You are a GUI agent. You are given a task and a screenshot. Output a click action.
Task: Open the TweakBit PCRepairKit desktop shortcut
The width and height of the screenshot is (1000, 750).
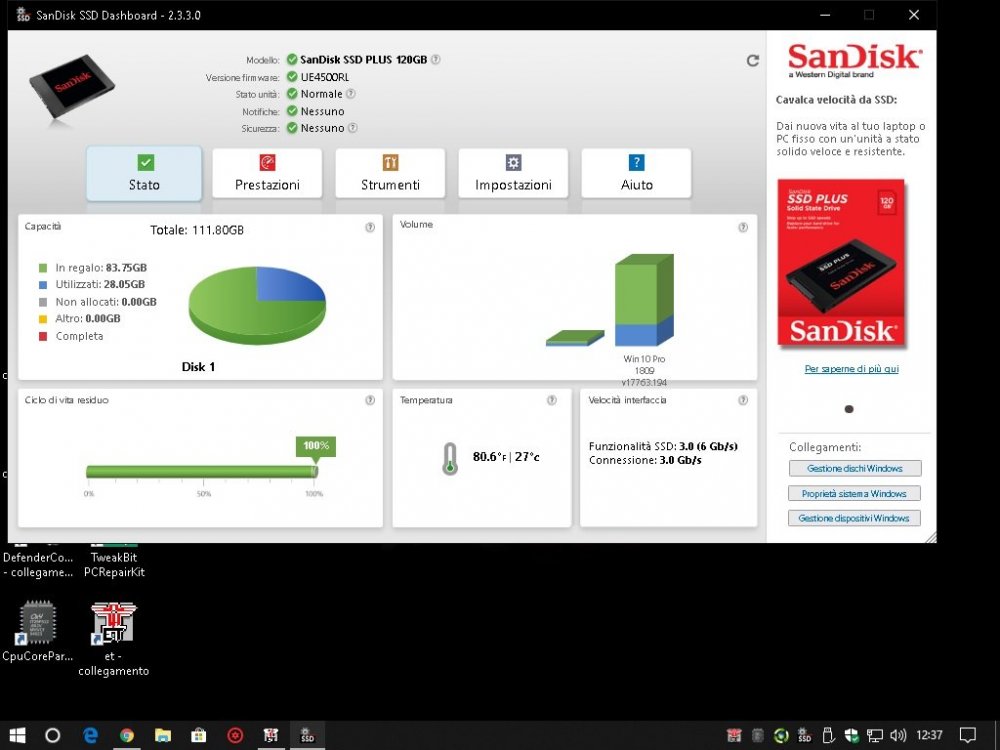[114, 559]
